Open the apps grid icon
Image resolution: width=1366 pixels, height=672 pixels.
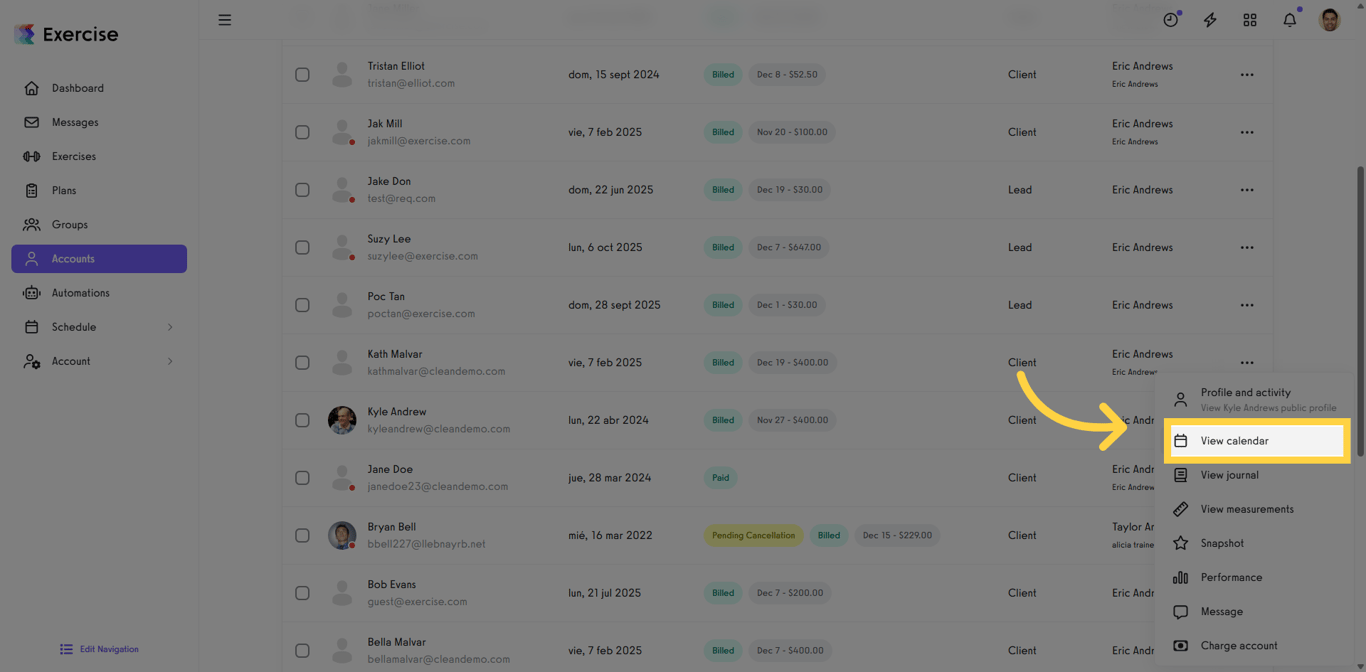1250,20
